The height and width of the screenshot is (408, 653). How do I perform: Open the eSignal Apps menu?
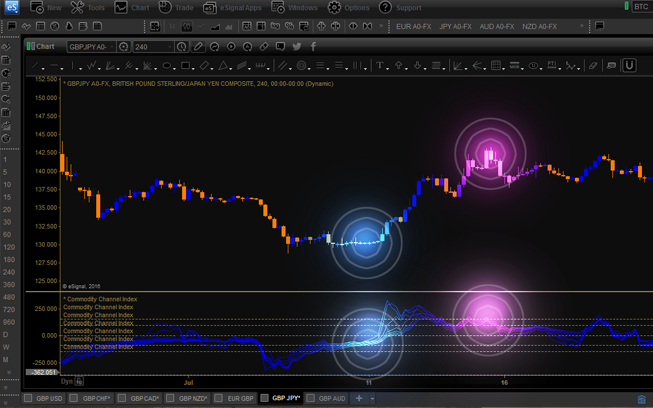[x=232, y=7]
